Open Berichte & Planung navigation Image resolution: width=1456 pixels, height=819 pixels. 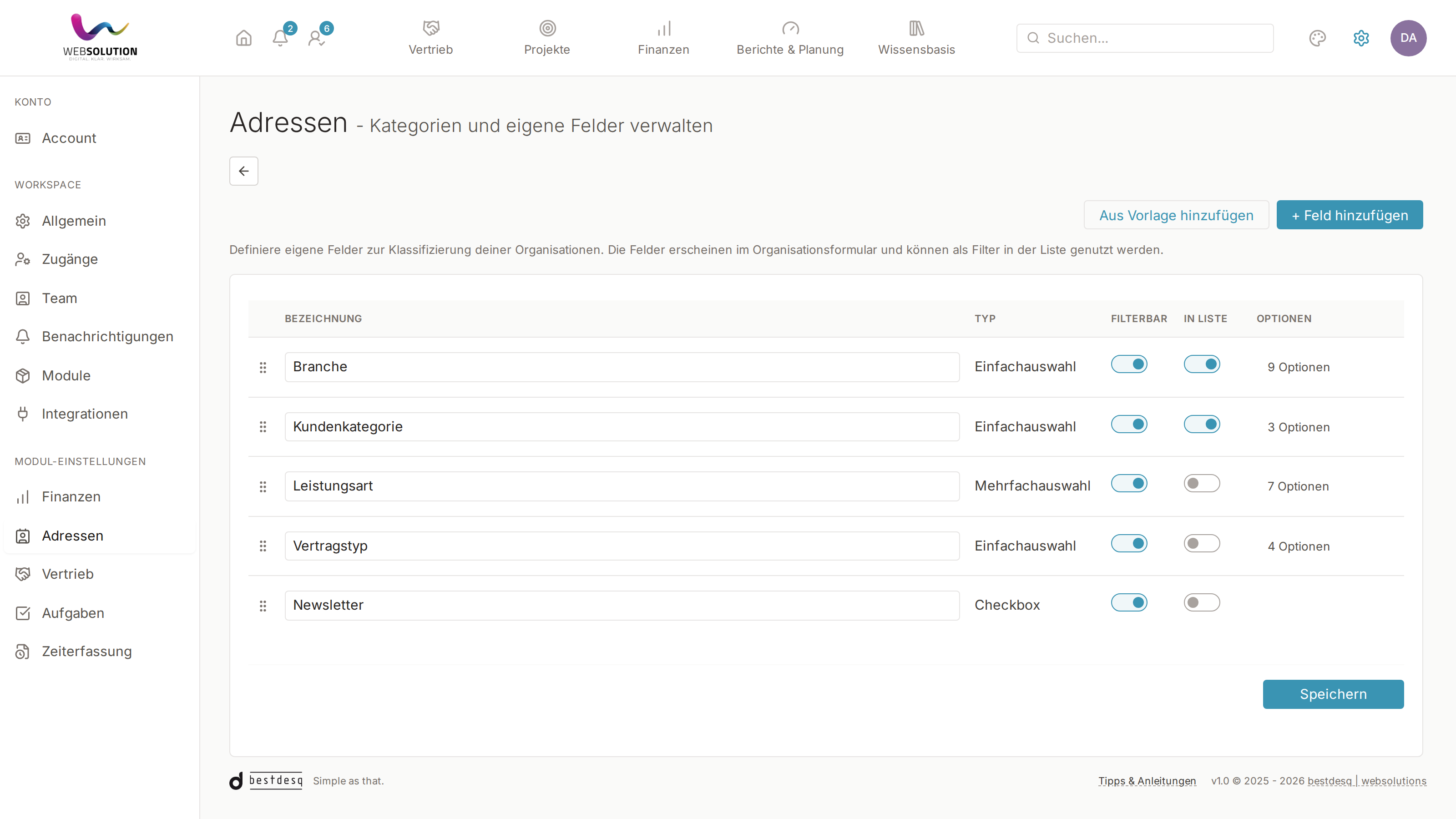790,38
